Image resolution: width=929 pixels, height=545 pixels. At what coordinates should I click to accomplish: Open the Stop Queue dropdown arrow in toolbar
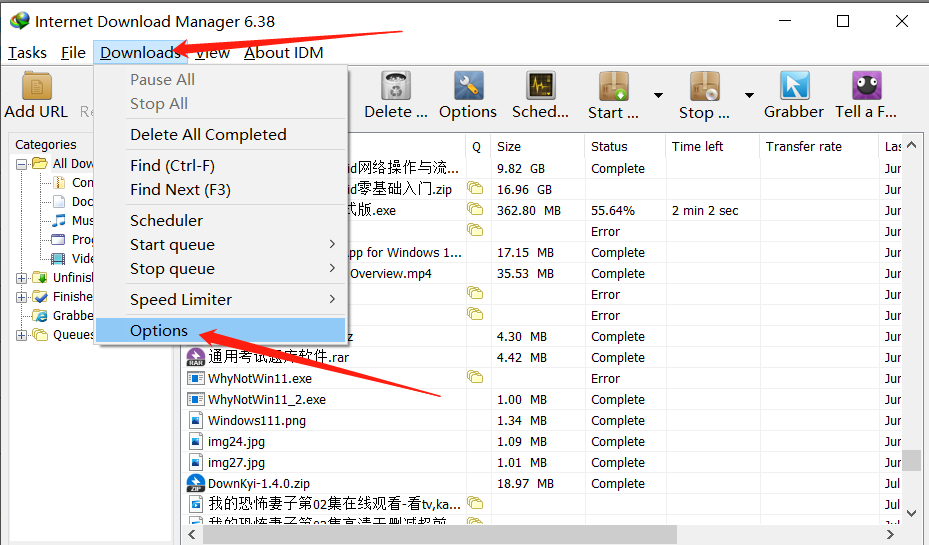tap(749, 96)
